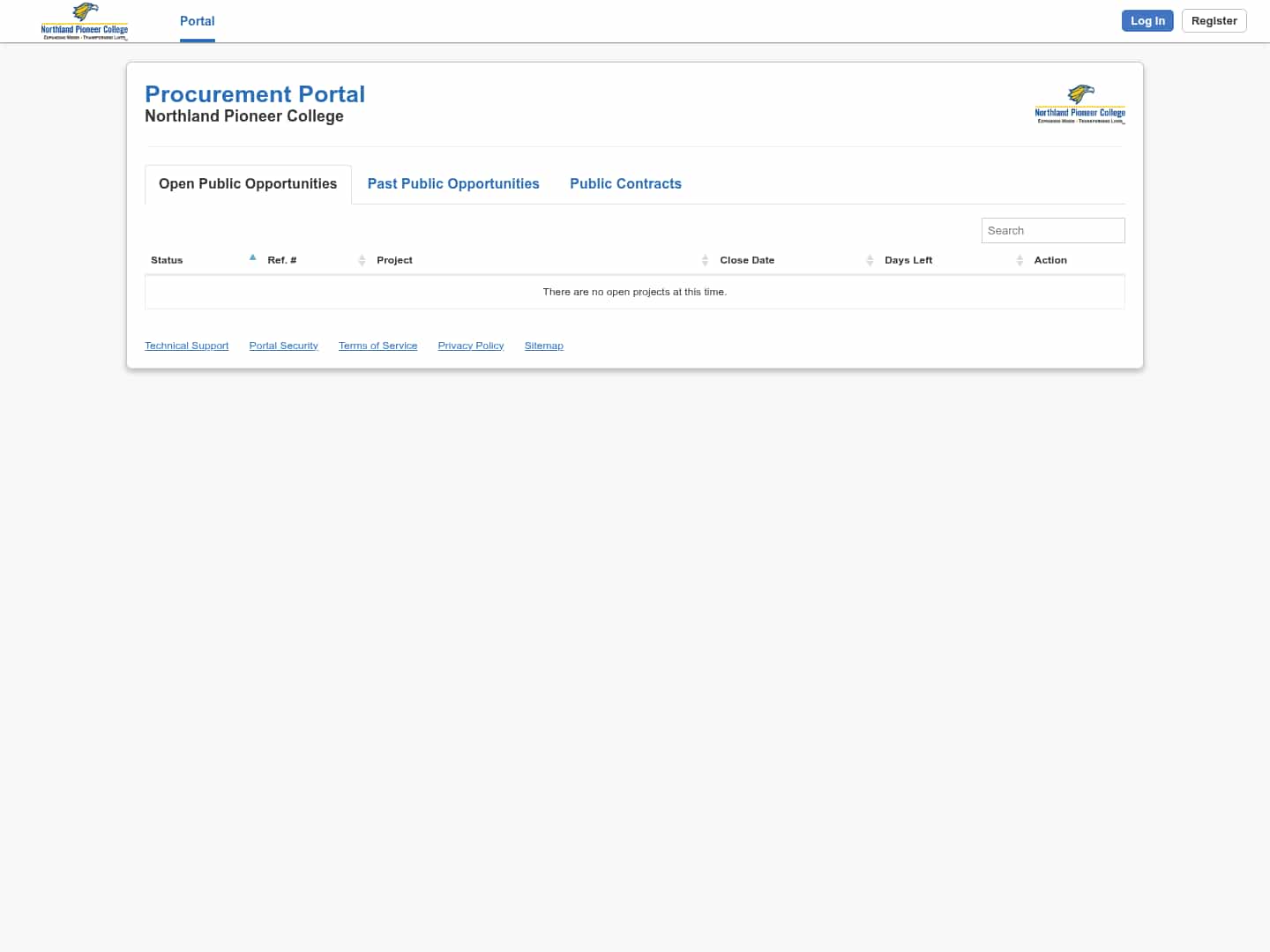Open the Privacy Policy link

pos(470,346)
